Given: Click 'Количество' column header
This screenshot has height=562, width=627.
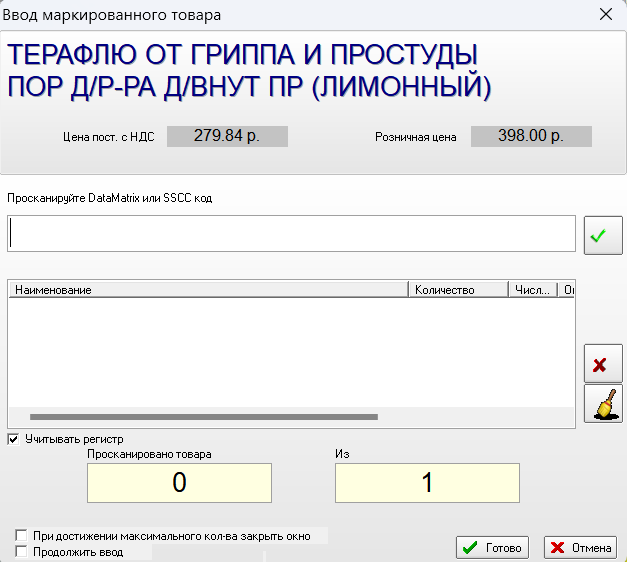Looking at the screenshot, I should pyautogui.click(x=458, y=290).
